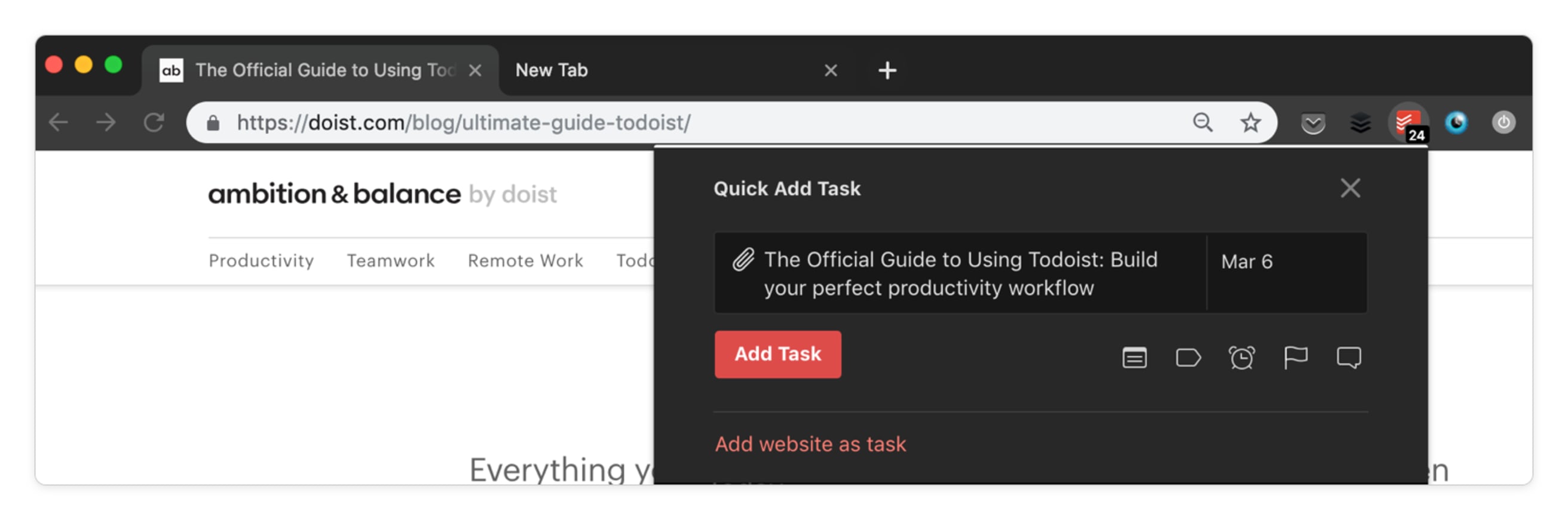Add a label using the tag icon

pos(1188,358)
